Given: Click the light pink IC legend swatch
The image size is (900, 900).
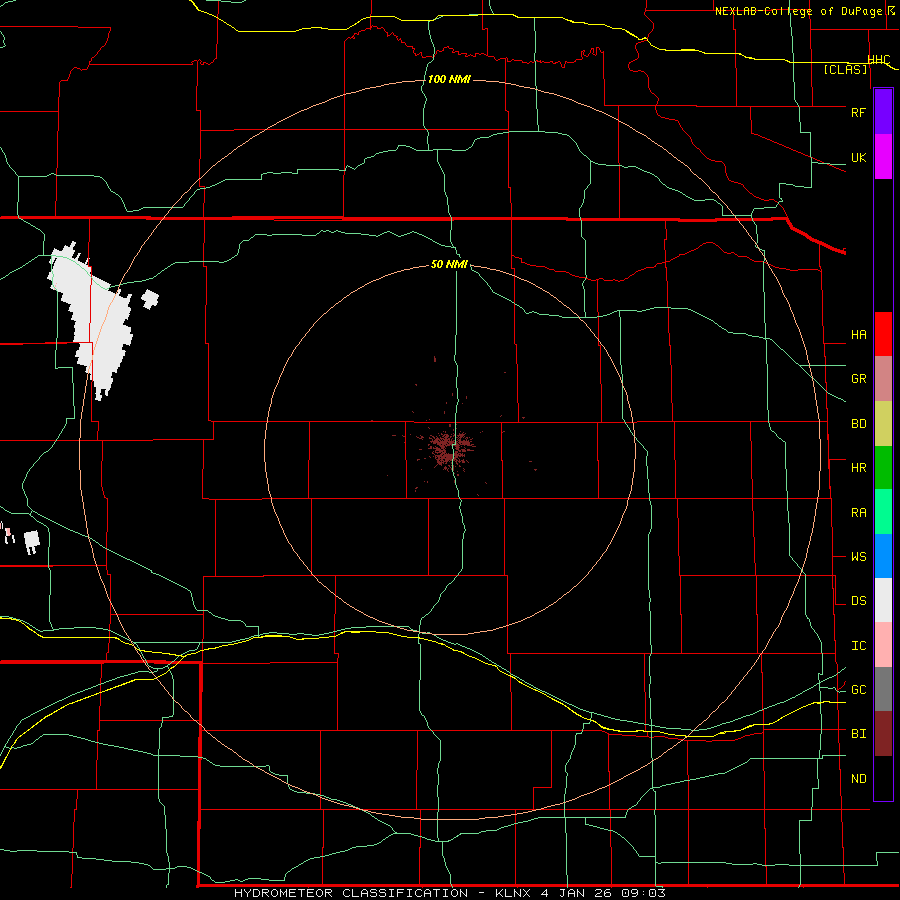Looking at the screenshot, I should point(883,645).
